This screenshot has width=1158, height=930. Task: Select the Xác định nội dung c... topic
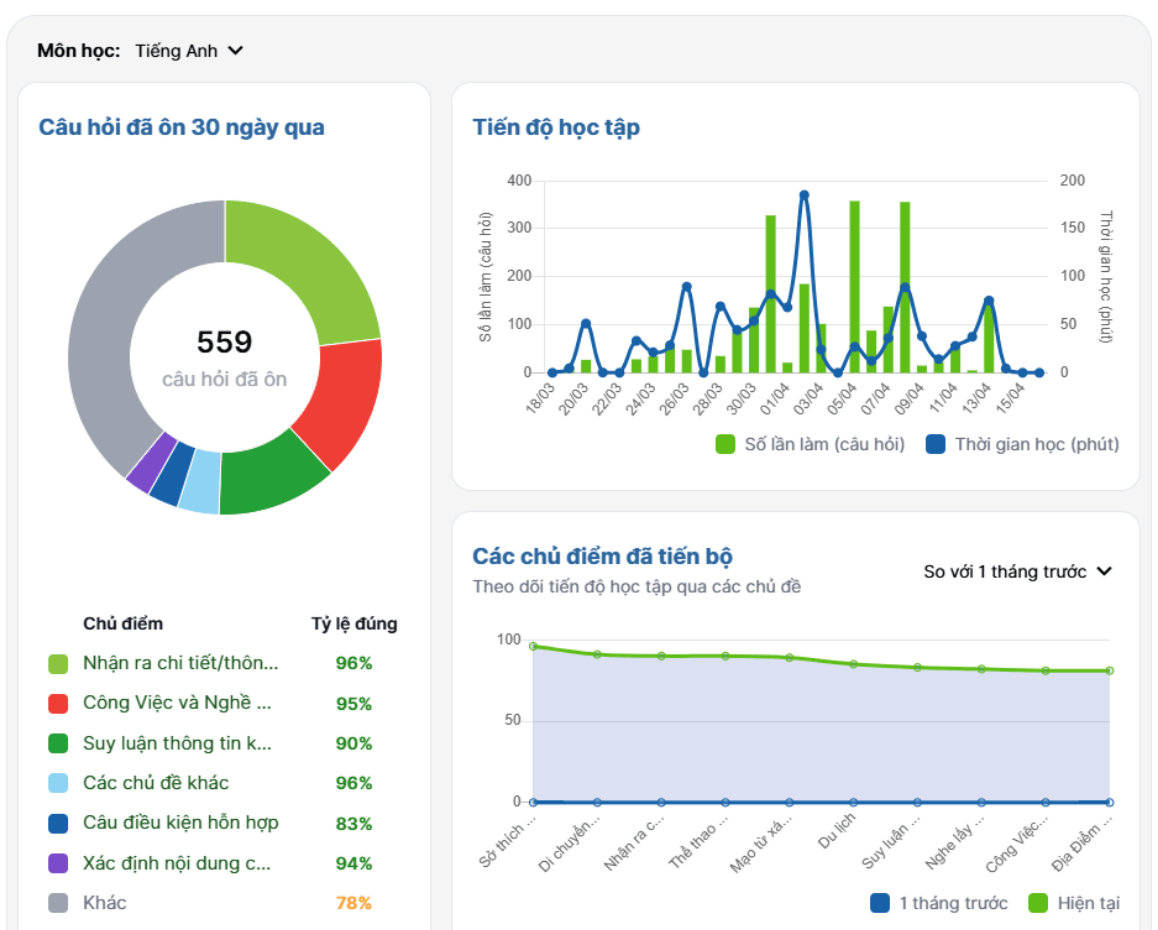(177, 863)
